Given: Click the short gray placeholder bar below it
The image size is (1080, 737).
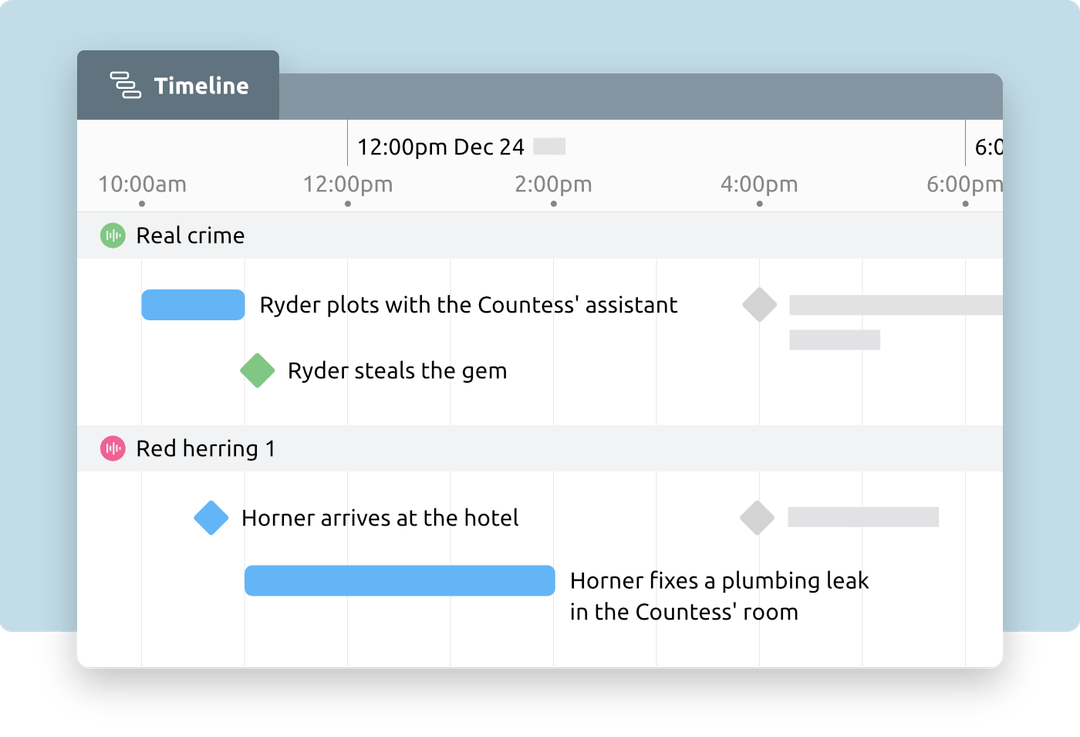Looking at the screenshot, I should coord(835,339).
